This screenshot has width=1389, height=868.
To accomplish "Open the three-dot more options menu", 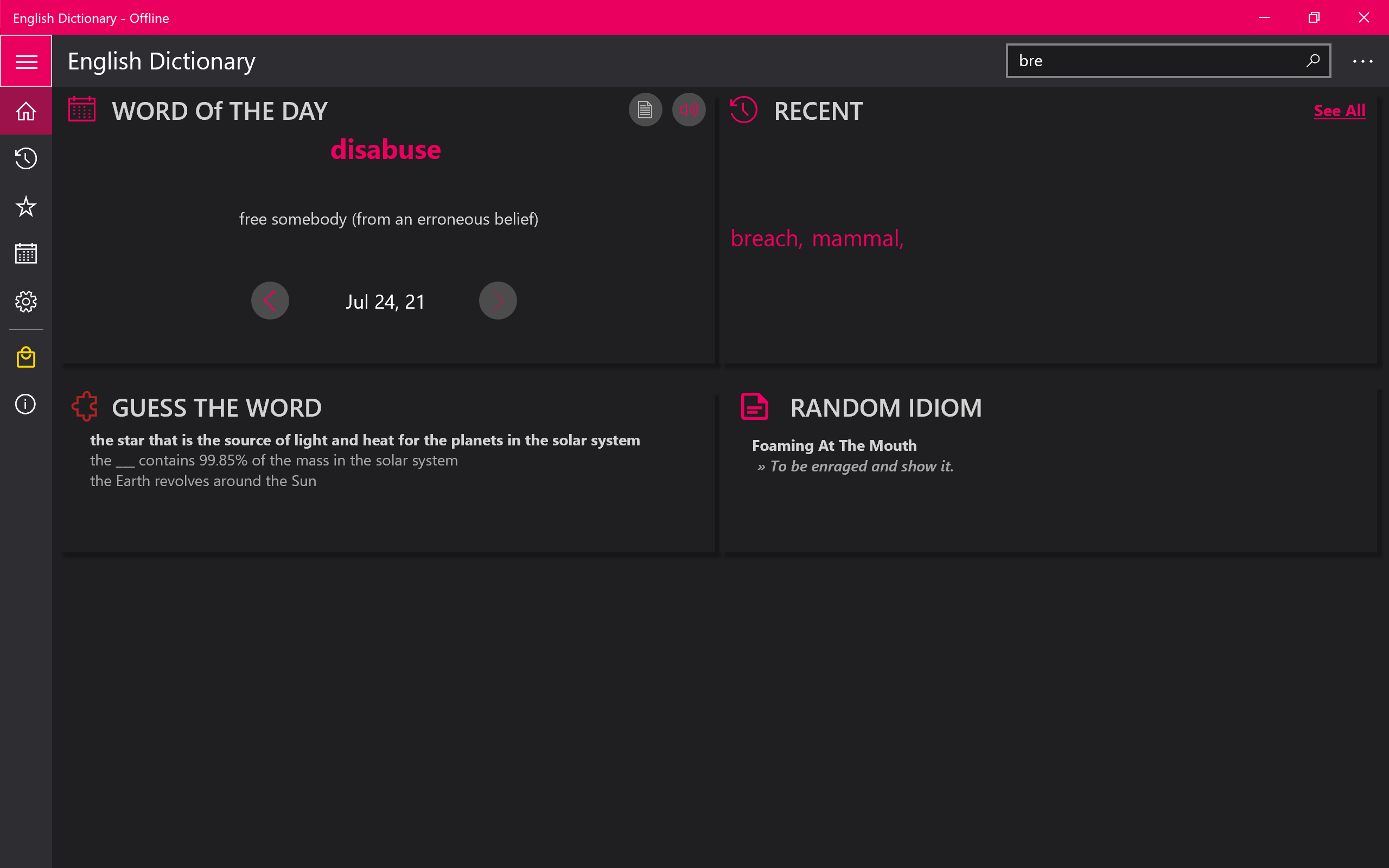I will [1362, 61].
